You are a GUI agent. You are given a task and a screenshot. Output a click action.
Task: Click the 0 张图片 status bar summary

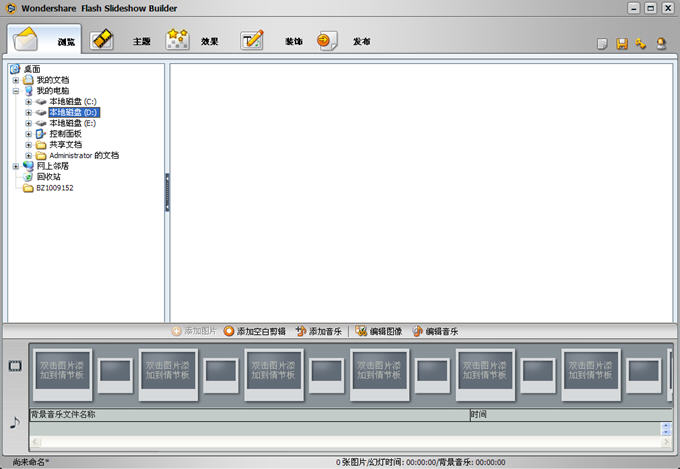pos(420,462)
